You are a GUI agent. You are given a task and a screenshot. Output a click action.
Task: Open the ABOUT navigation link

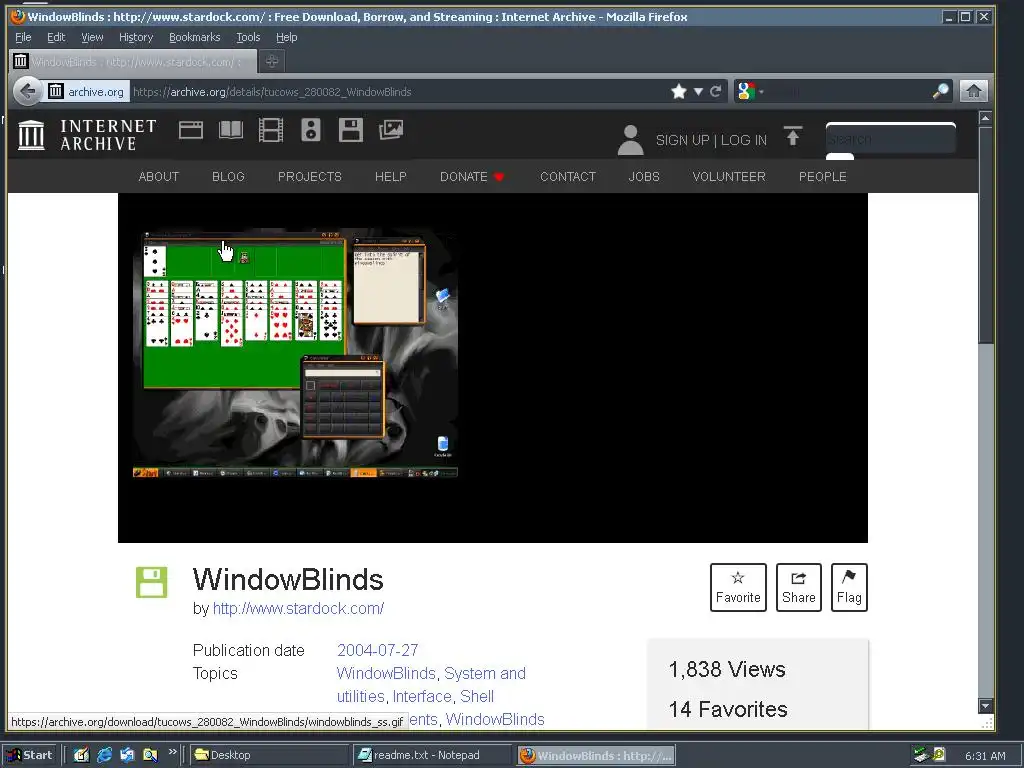[159, 177]
